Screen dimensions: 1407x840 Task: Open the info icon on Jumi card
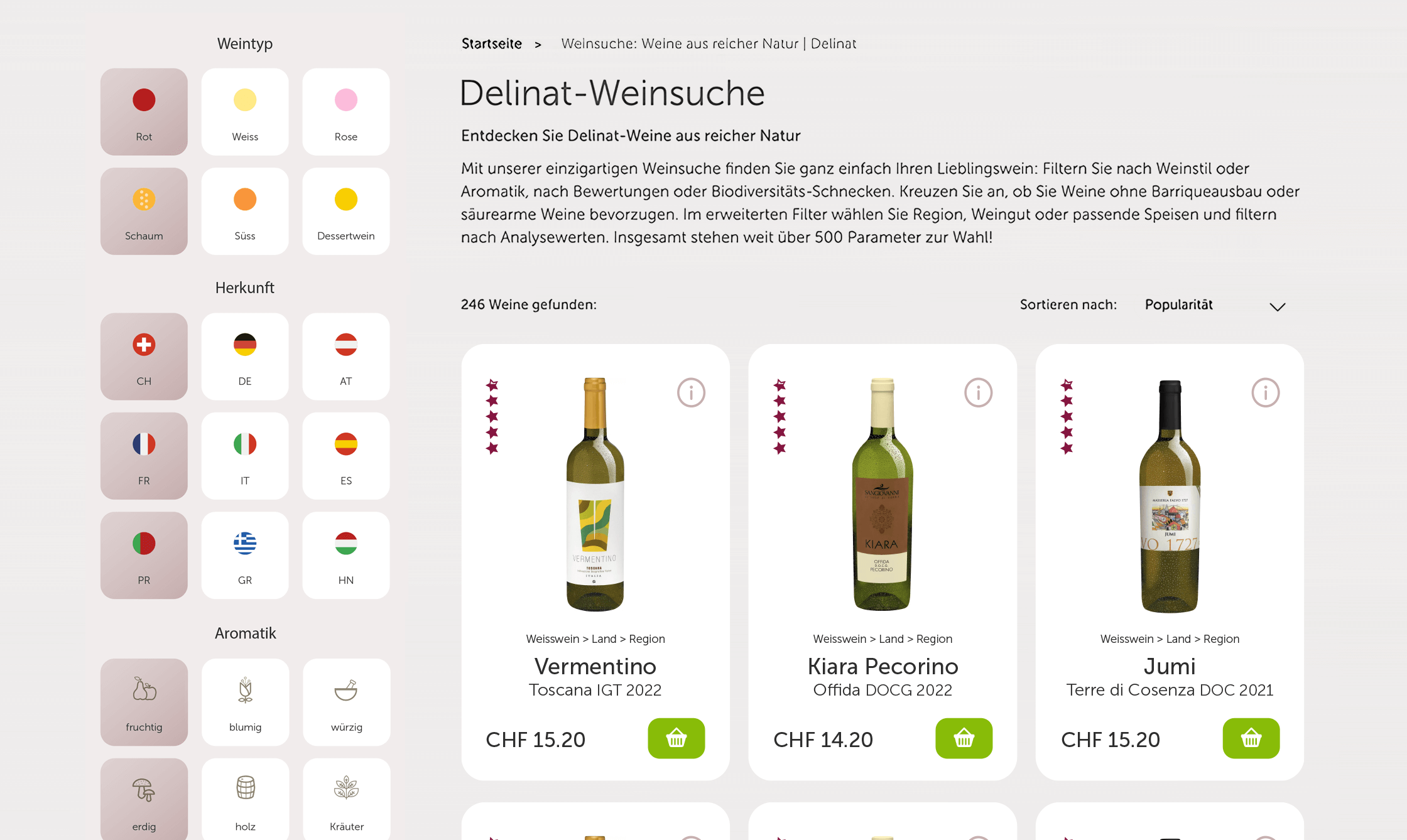(1265, 393)
